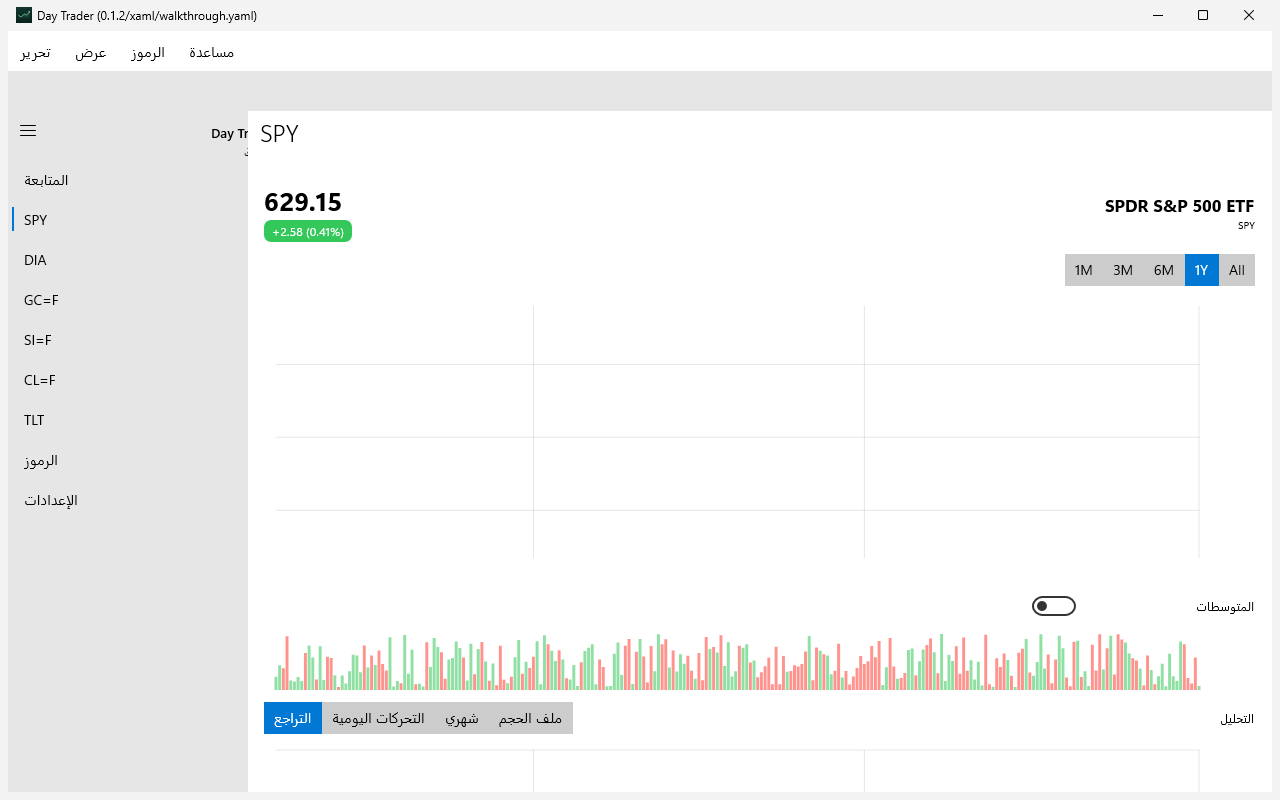Click the Day Trader app icon in title bar
Image resolution: width=1280 pixels, height=800 pixels.
[x=24, y=16]
